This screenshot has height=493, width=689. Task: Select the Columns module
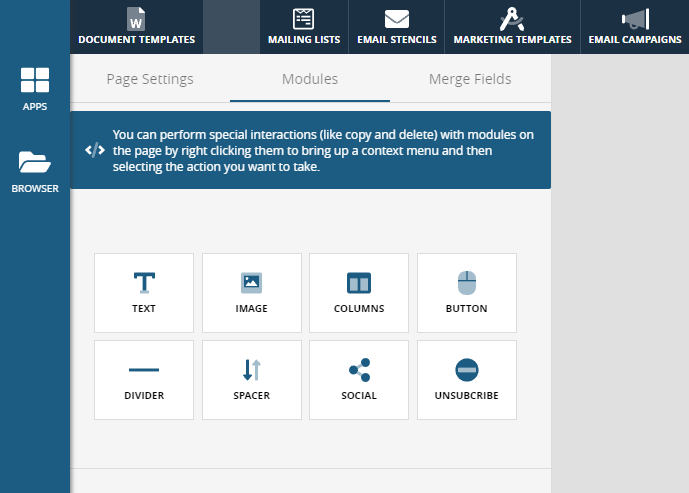(x=359, y=292)
